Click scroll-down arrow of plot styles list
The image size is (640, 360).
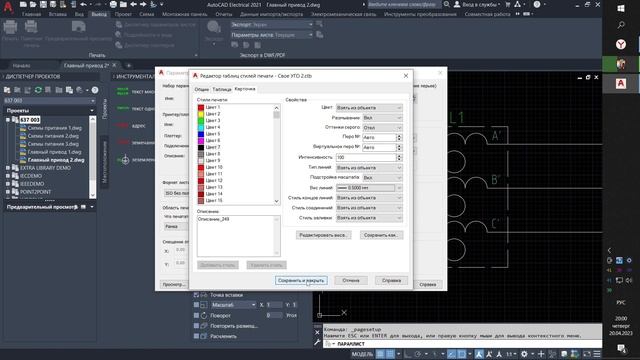[276, 201]
